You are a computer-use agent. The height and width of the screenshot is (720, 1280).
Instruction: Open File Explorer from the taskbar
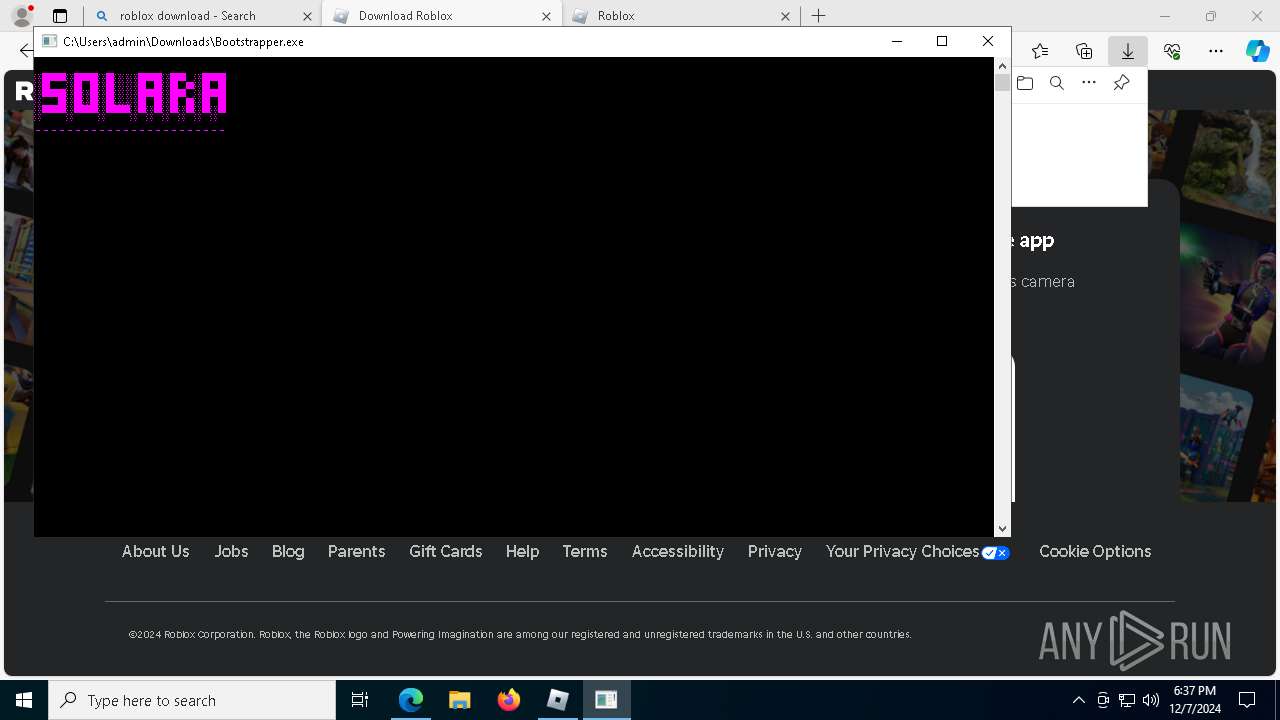(x=460, y=700)
